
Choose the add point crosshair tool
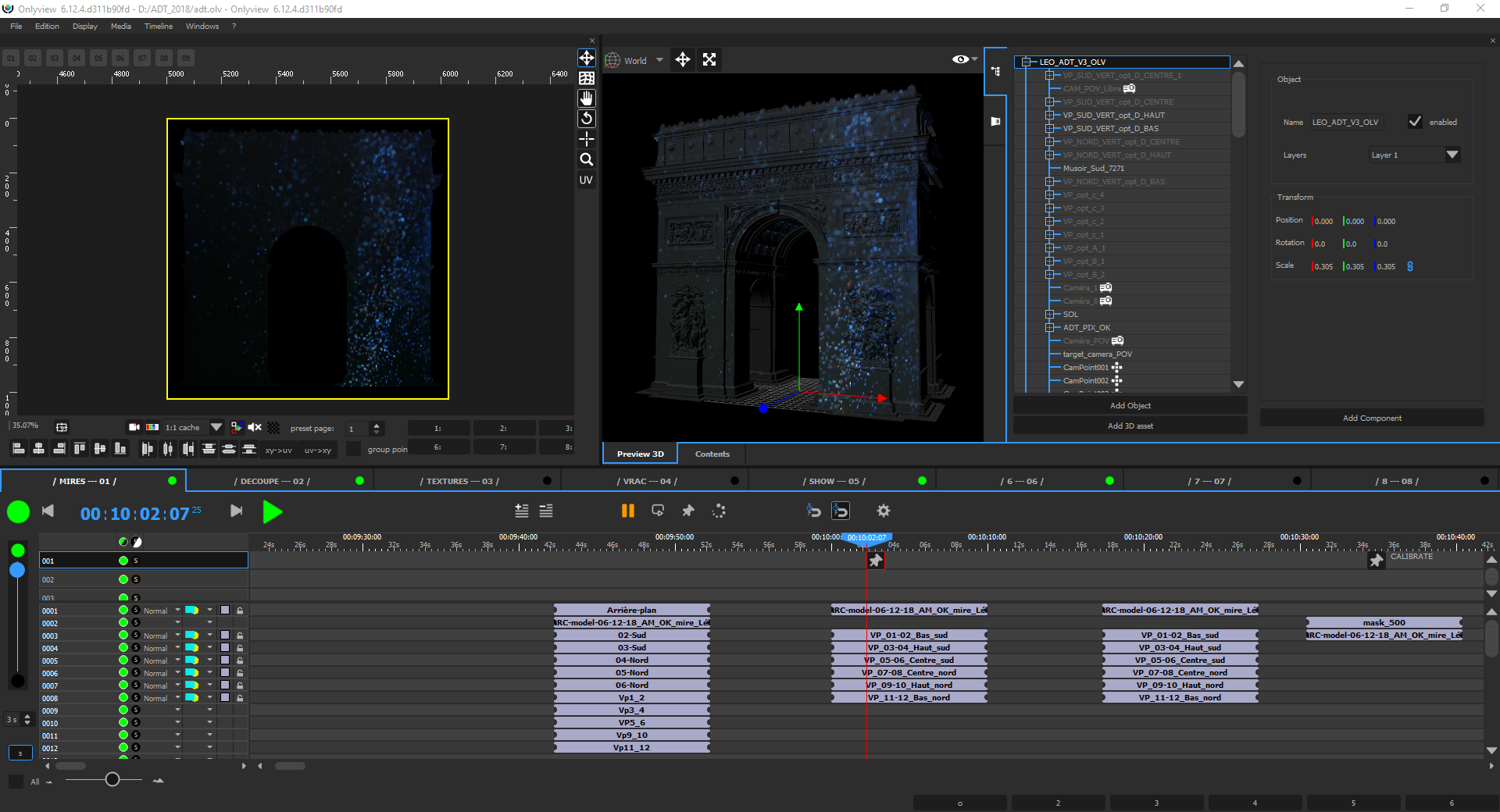click(586, 139)
